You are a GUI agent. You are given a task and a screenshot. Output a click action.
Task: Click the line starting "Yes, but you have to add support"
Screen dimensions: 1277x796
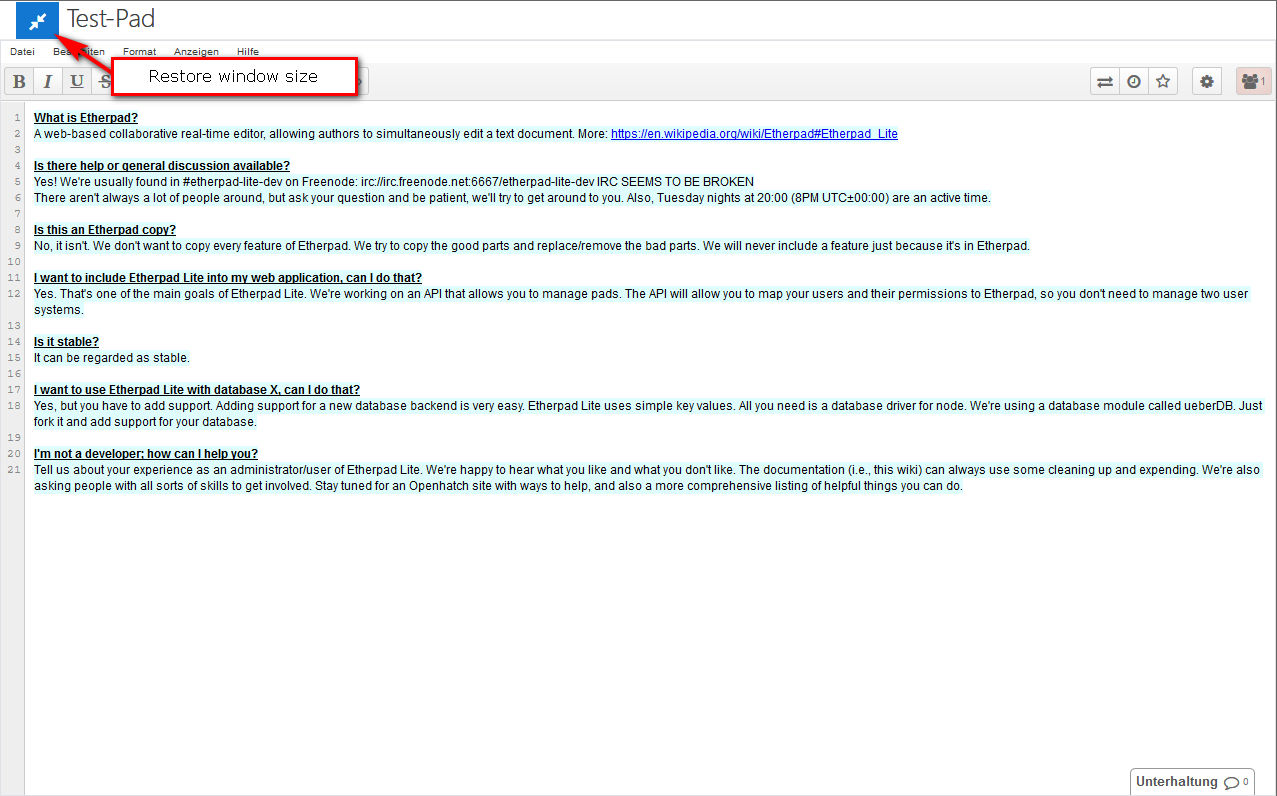click(648, 406)
